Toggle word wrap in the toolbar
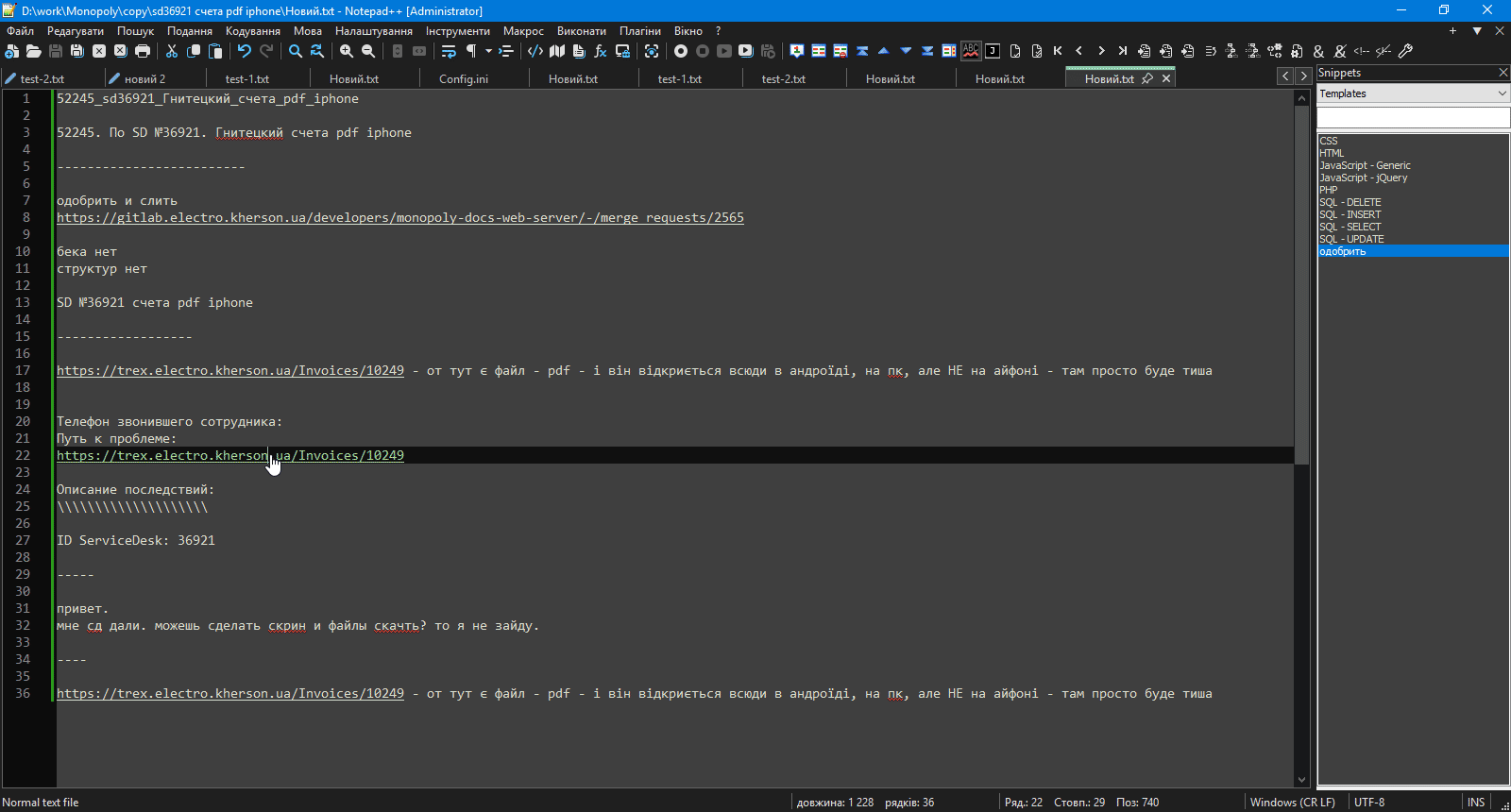 [x=449, y=51]
